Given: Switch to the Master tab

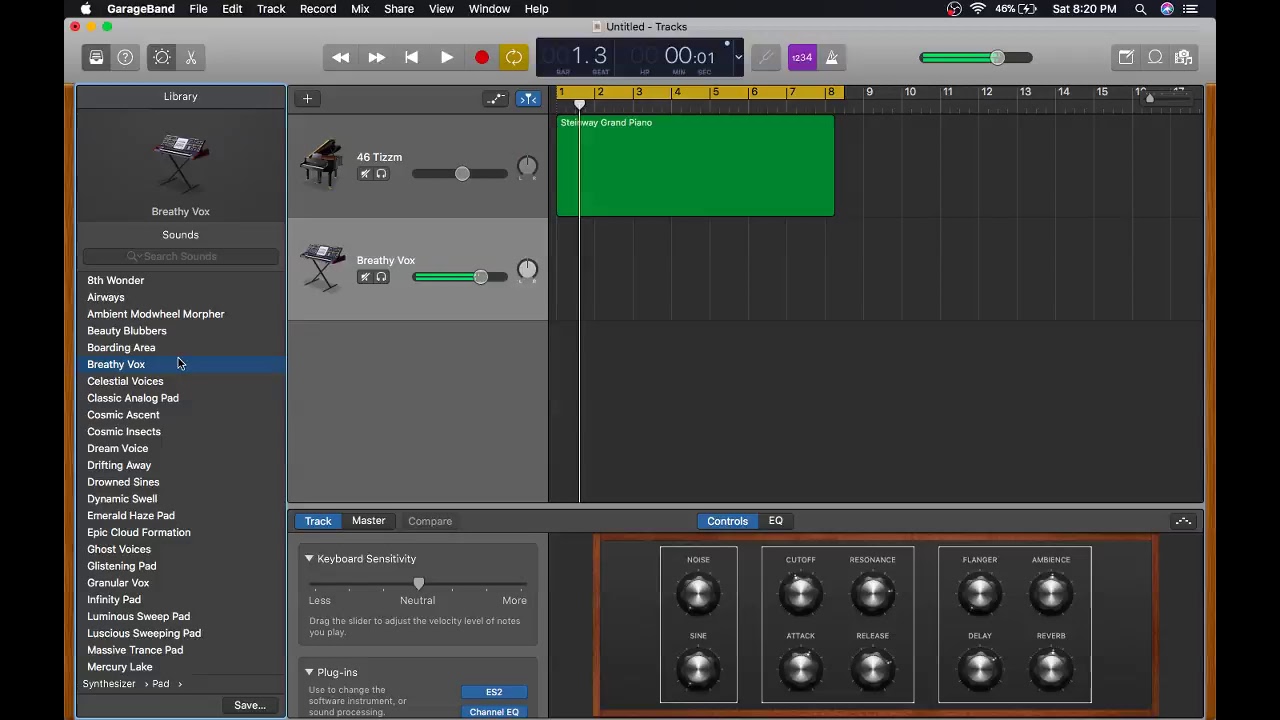Looking at the screenshot, I should pyautogui.click(x=368, y=521).
